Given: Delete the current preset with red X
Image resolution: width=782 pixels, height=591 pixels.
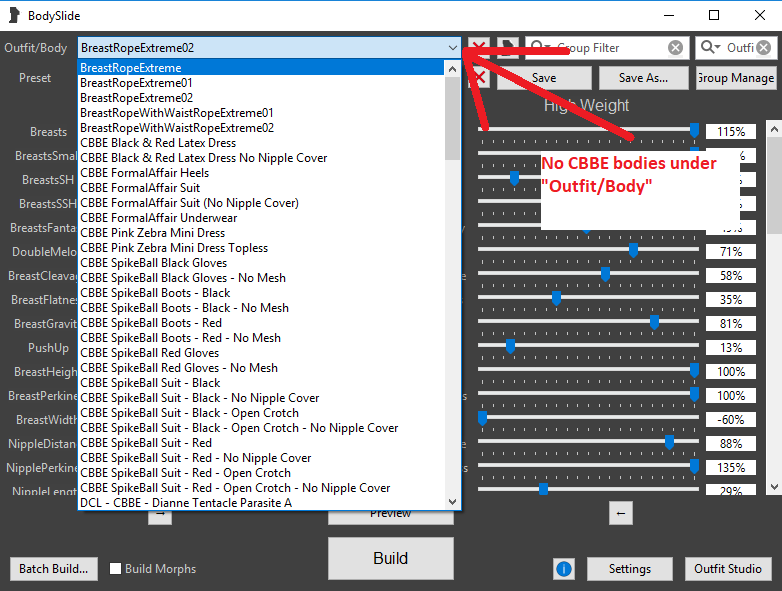Looking at the screenshot, I should click(x=479, y=78).
